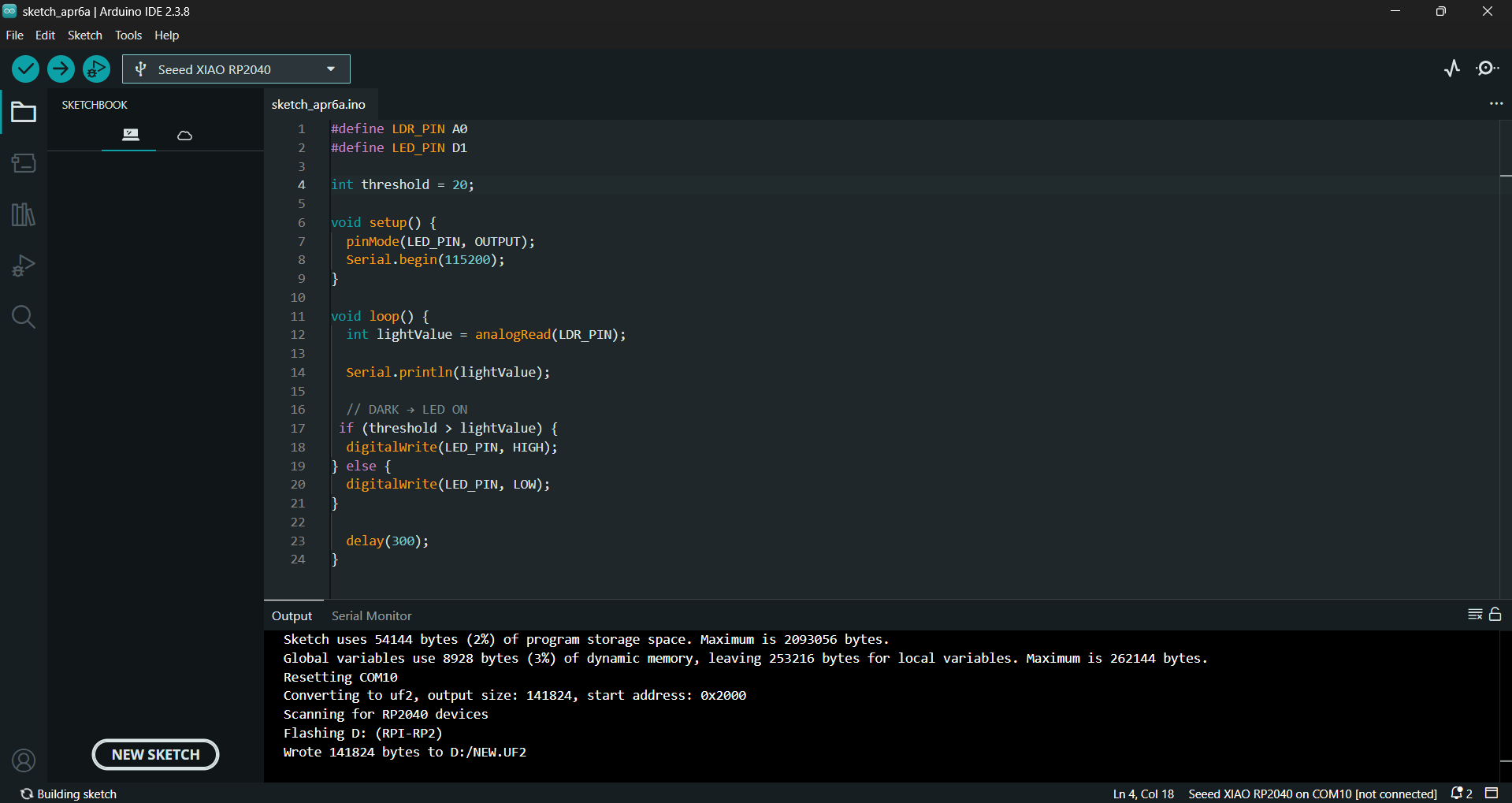
Task: Open the Search panel in the sidebar
Action: pyautogui.click(x=24, y=317)
